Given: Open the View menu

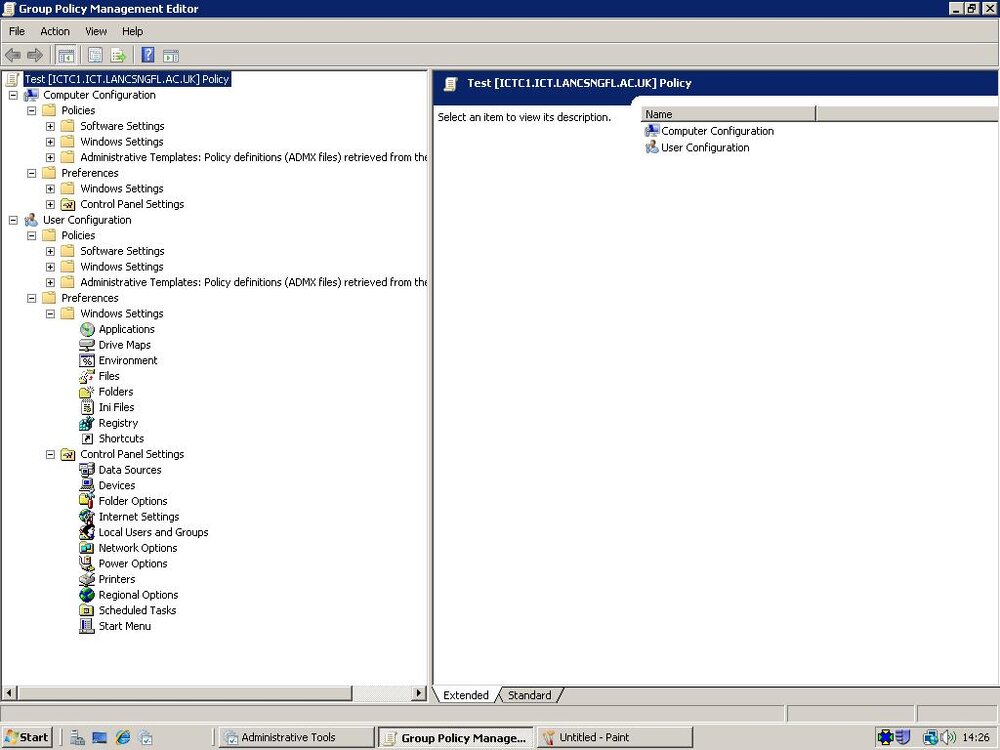Looking at the screenshot, I should tap(96, 31).
